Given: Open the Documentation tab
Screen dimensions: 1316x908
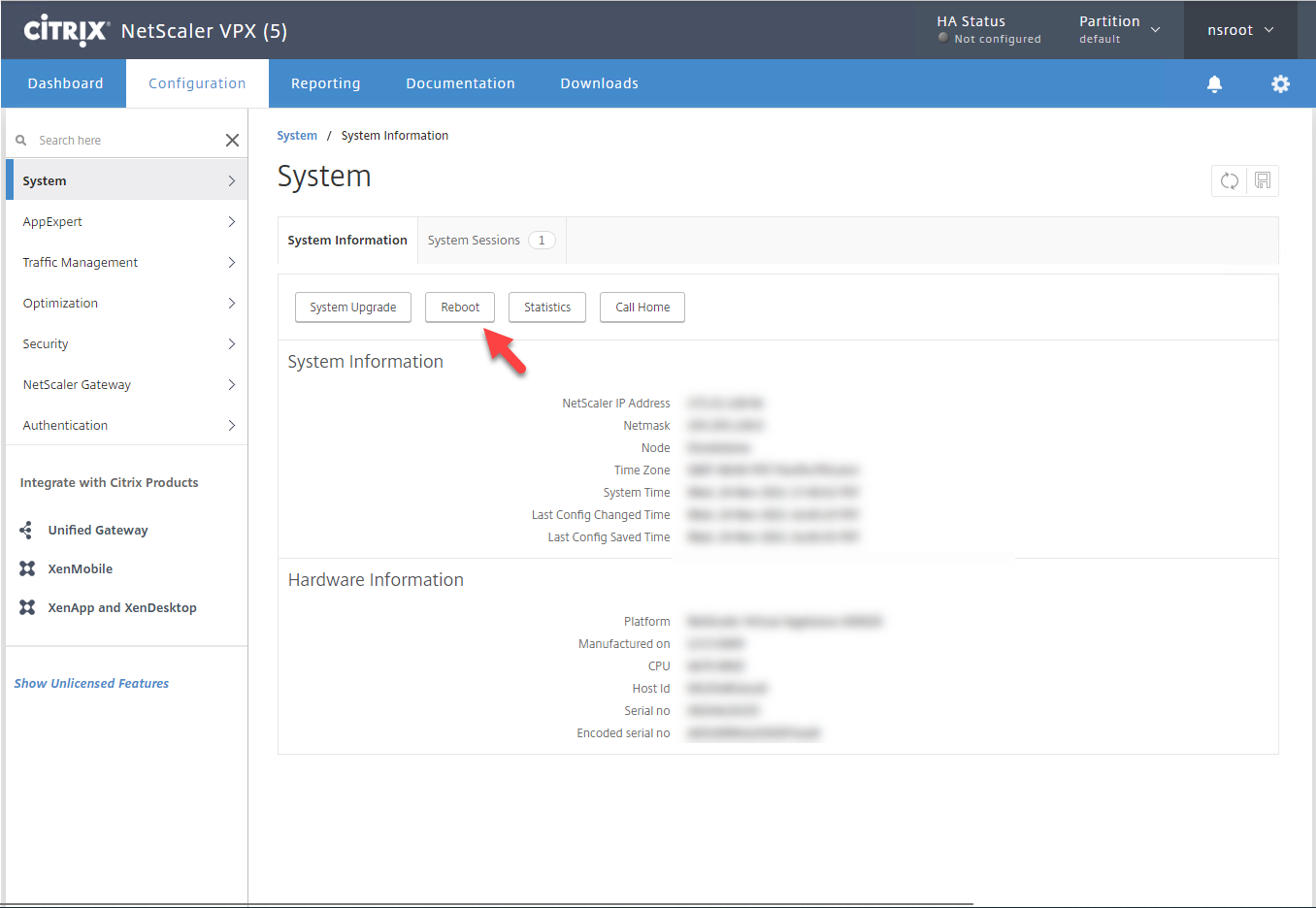Looking at the screenshot, I should tap(460, 83).
